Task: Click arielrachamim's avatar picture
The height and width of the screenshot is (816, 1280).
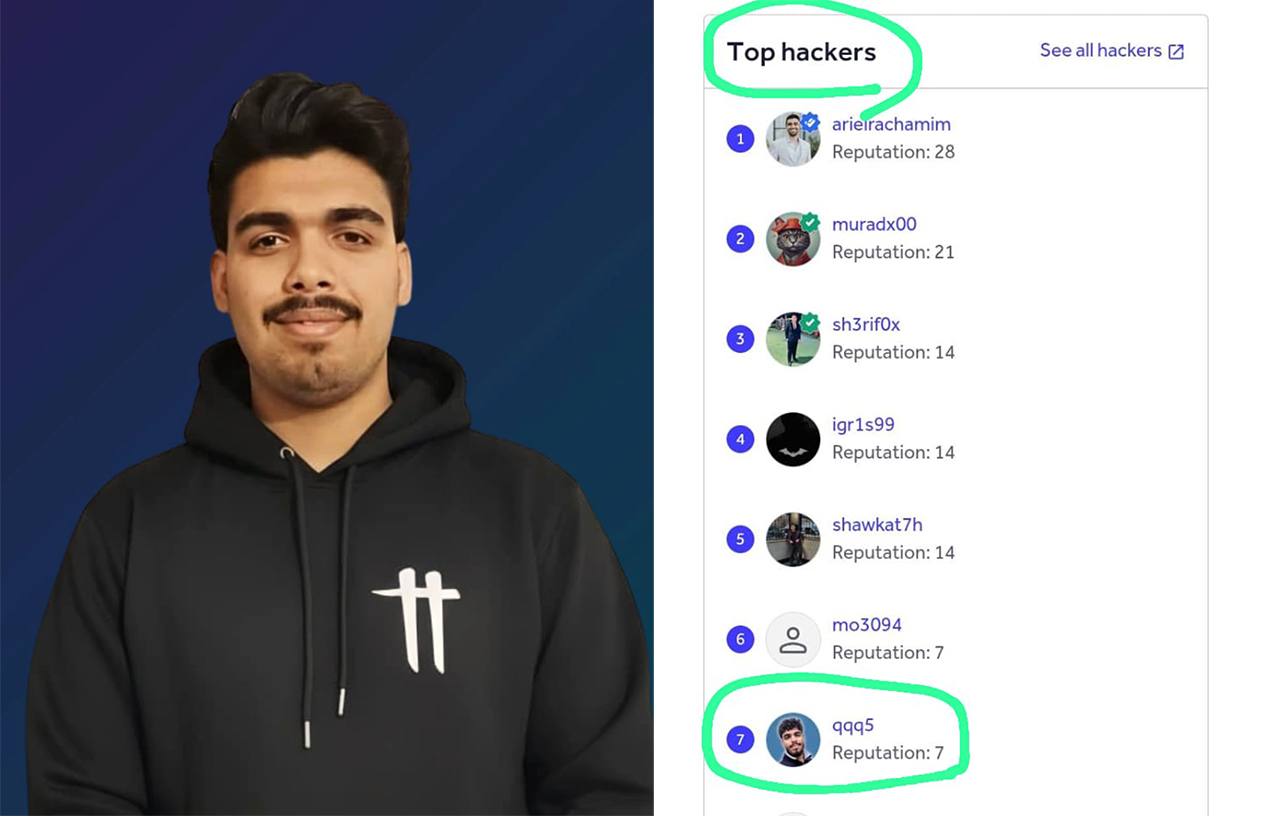Action: (793, 139)
